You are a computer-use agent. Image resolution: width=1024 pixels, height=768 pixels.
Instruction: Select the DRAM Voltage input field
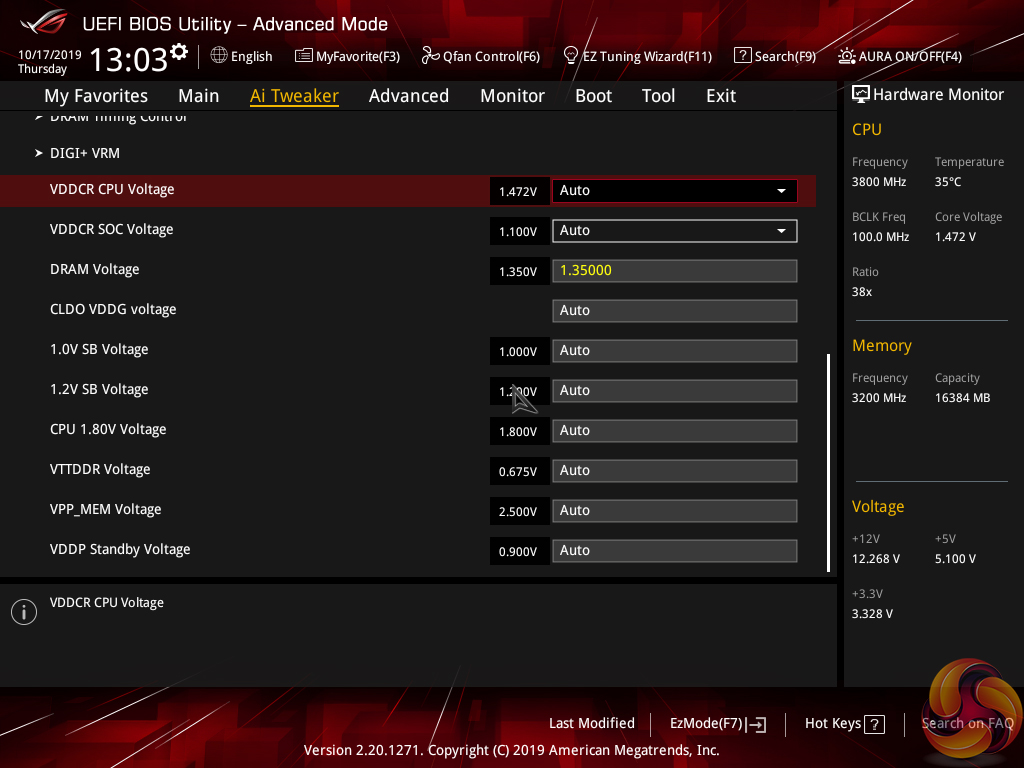tap(674, 271)
